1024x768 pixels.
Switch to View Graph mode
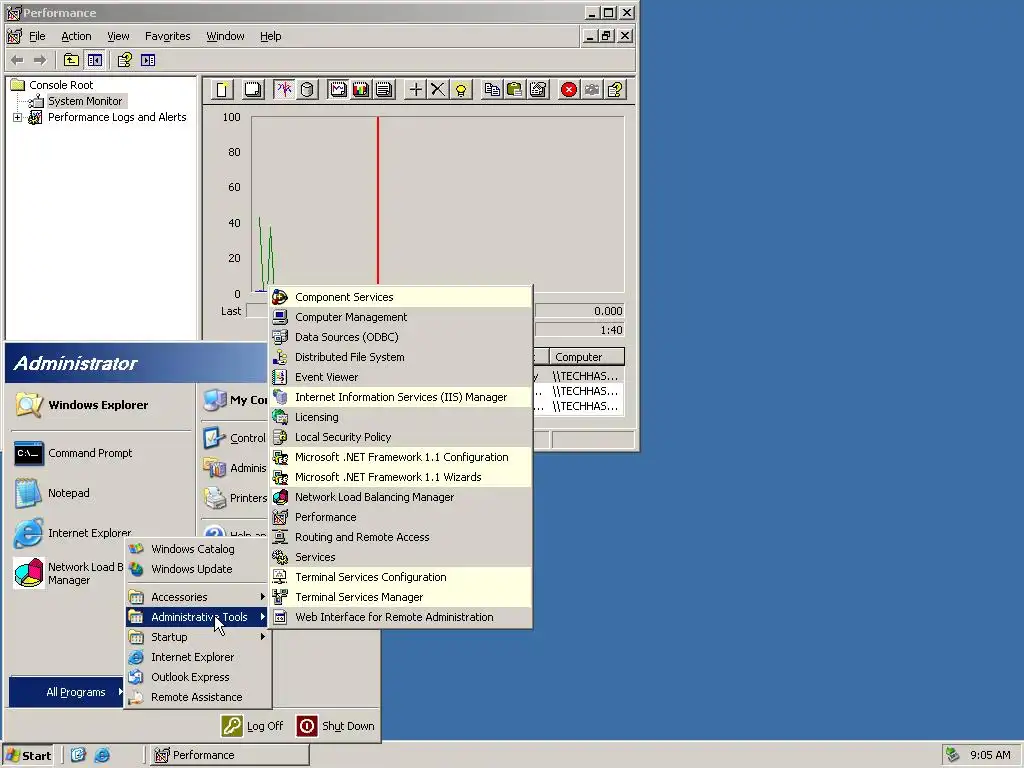tap(338, 89)
